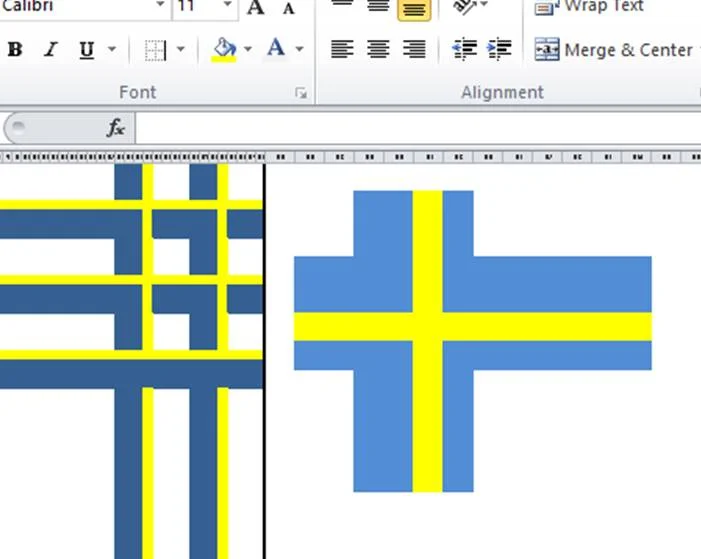The image size is (701, 559).
Task: Apply cell borders icon
Action: click(x=155, y=50)
